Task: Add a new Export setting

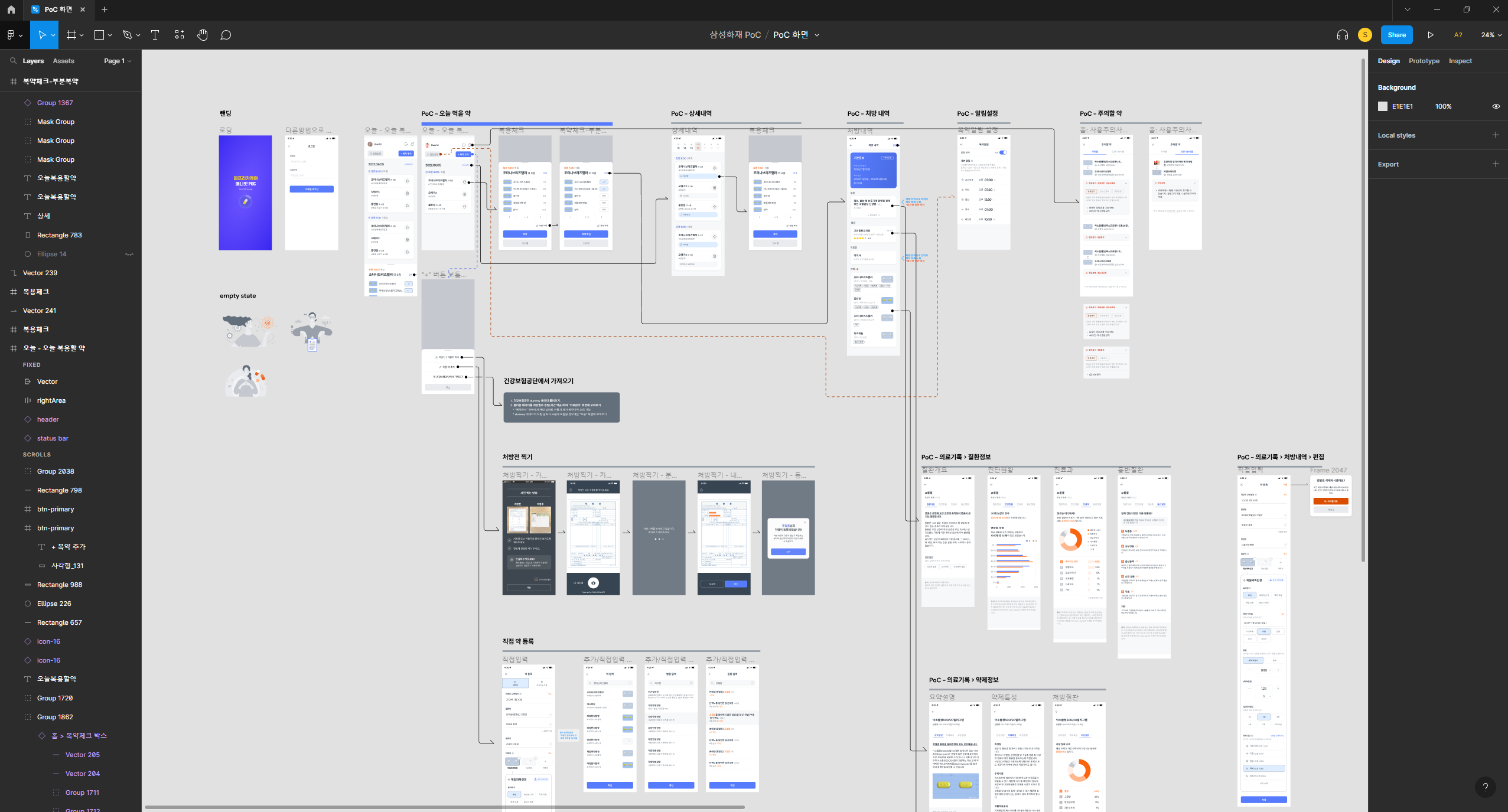Action: click(x=1496, y=164)
